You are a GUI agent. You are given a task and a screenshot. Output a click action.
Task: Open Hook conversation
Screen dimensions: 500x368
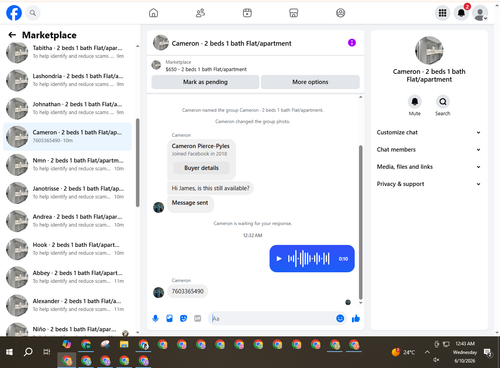coord(67,249)
